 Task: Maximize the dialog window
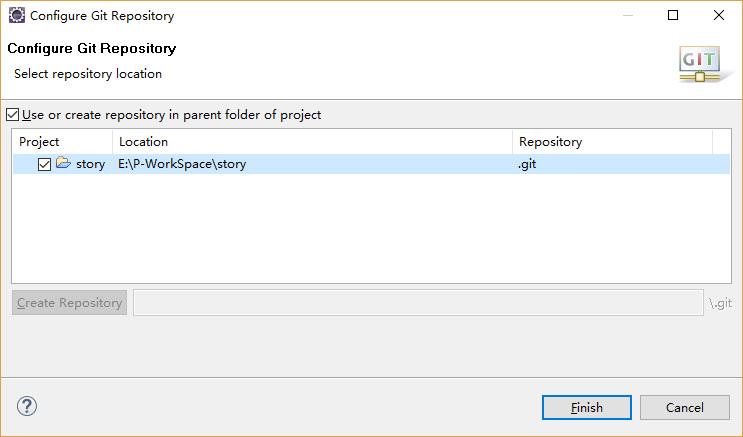point(673,15)
